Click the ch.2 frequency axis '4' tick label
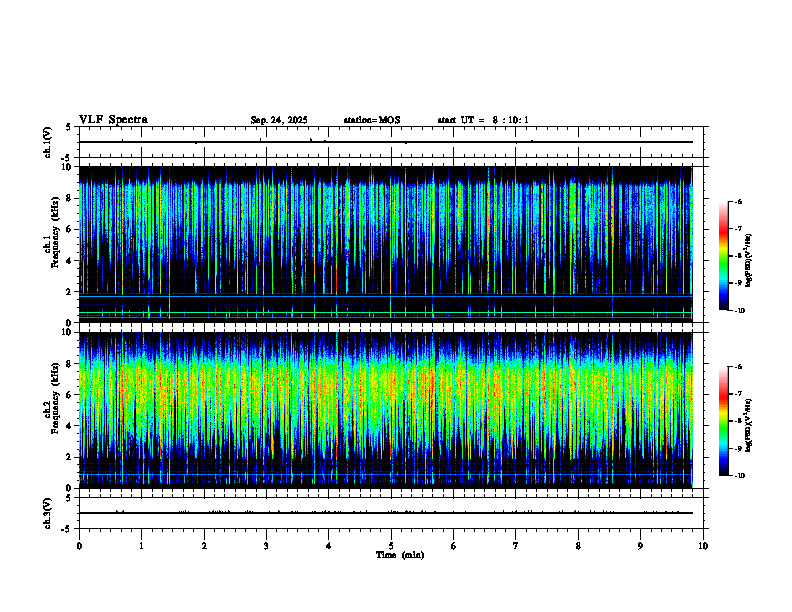This screenshot has width=792, height=612. pos(71,427)
